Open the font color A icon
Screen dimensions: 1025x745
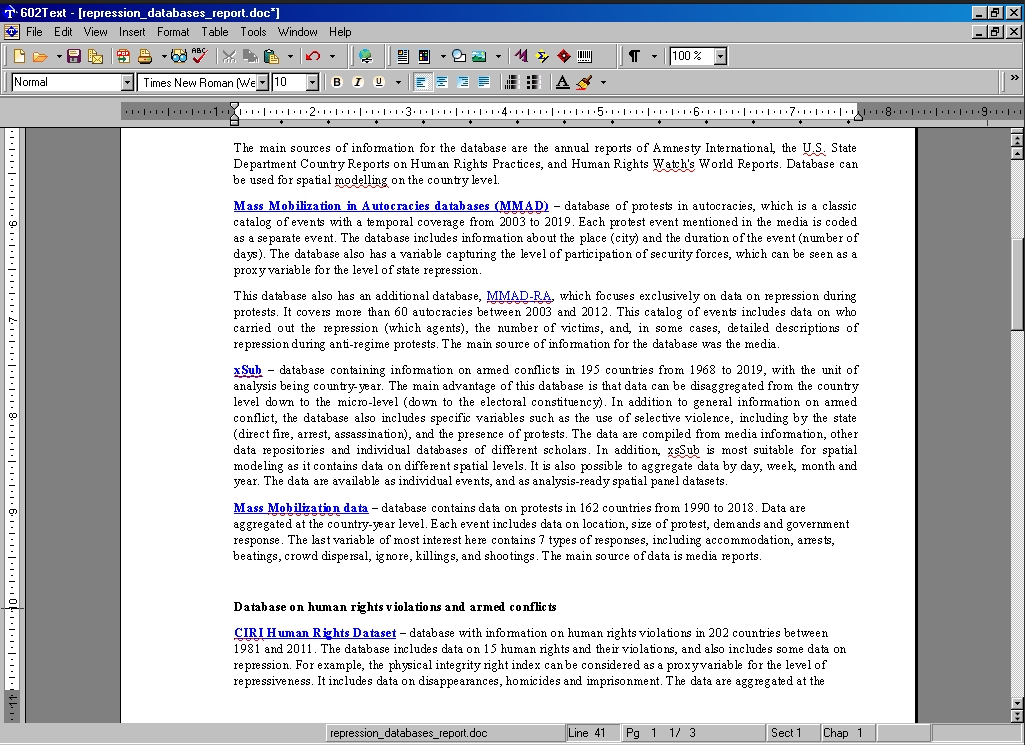pos(562,82)
